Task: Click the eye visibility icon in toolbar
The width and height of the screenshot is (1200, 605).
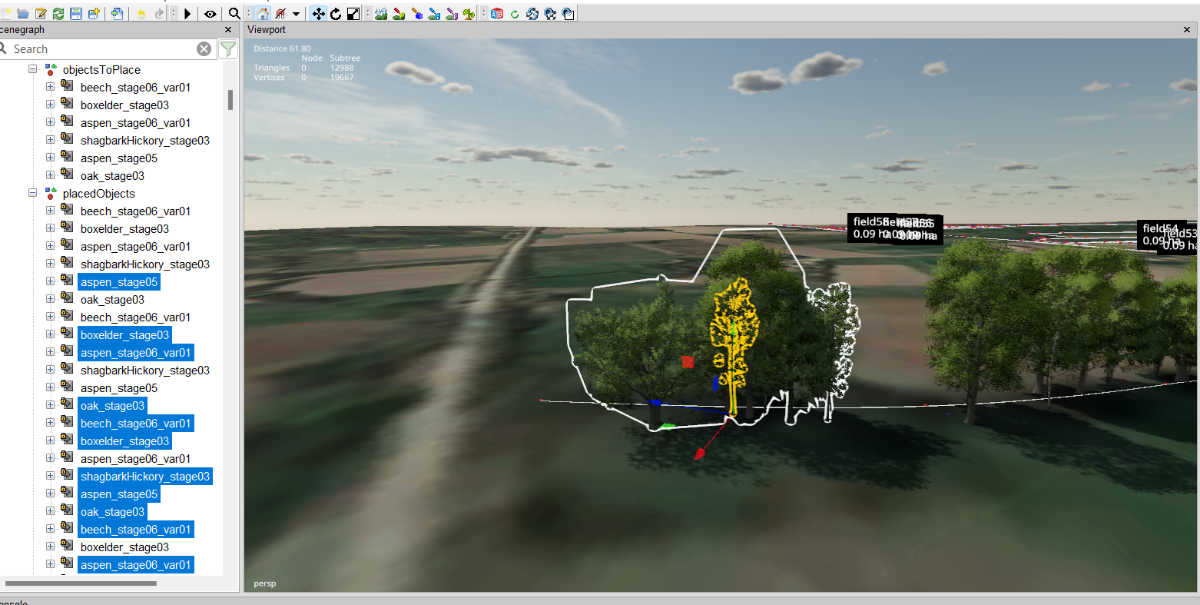Action: [210, 13]
